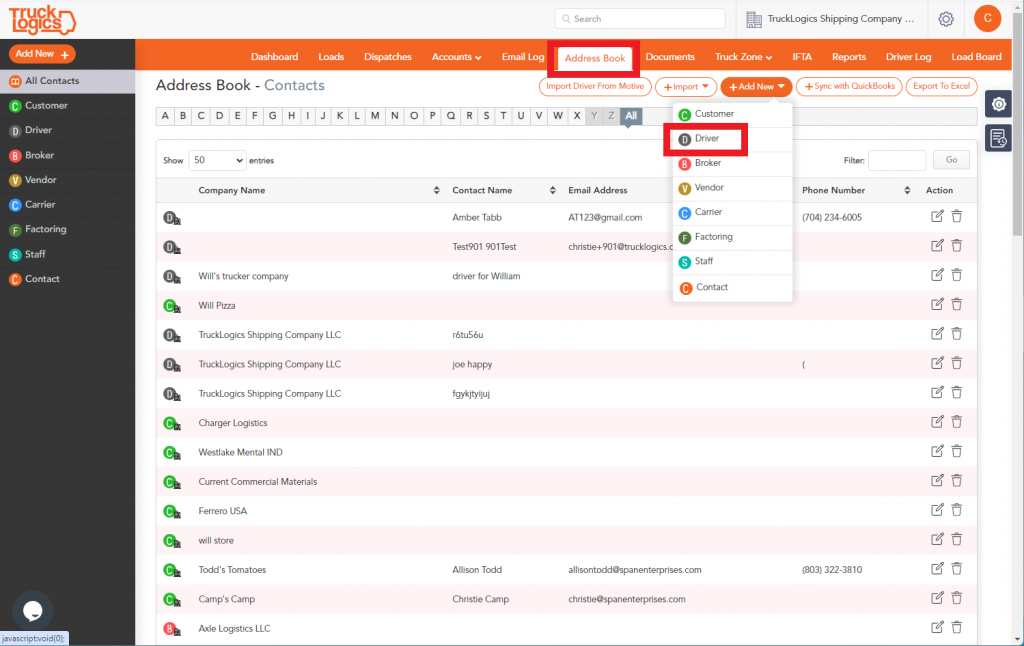
Task: Click the customer type icon for Will Pizza
Action: 172,306
